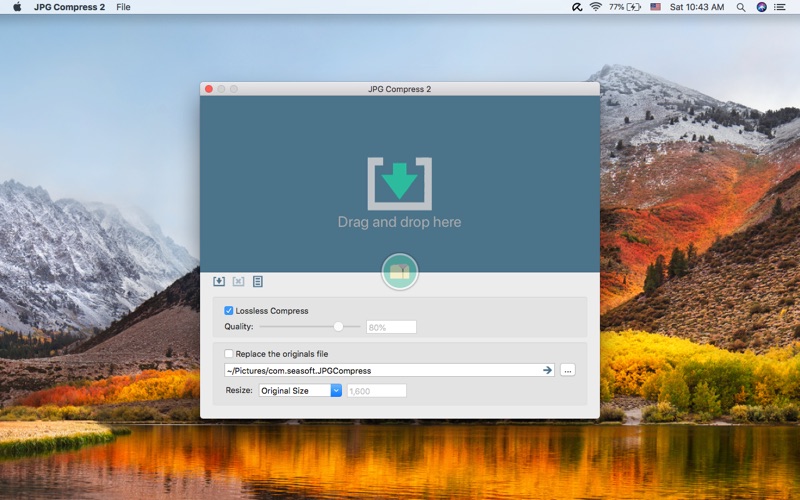
Task: Open the JPG Compress 2 app menu
Action: click(x=69, y=7)
